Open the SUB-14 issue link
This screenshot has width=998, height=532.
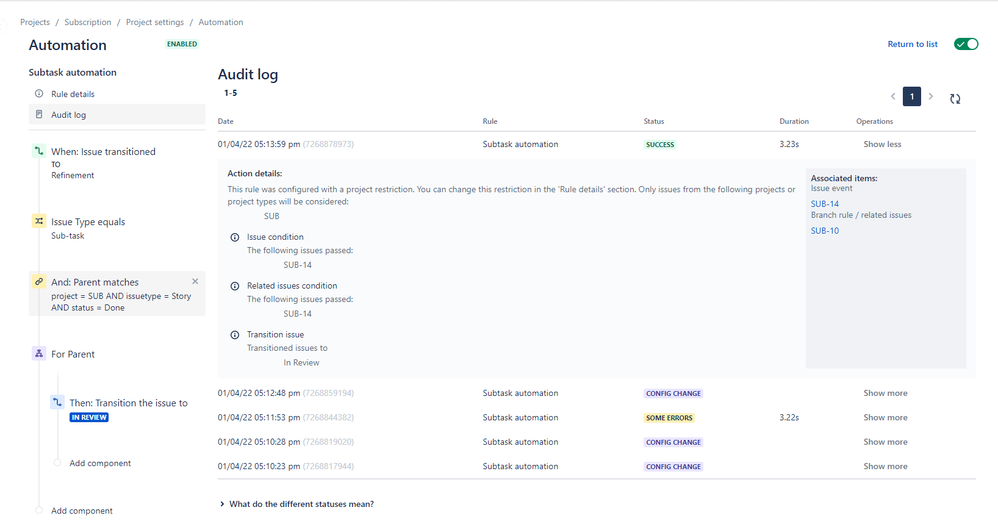pos(825,204)
